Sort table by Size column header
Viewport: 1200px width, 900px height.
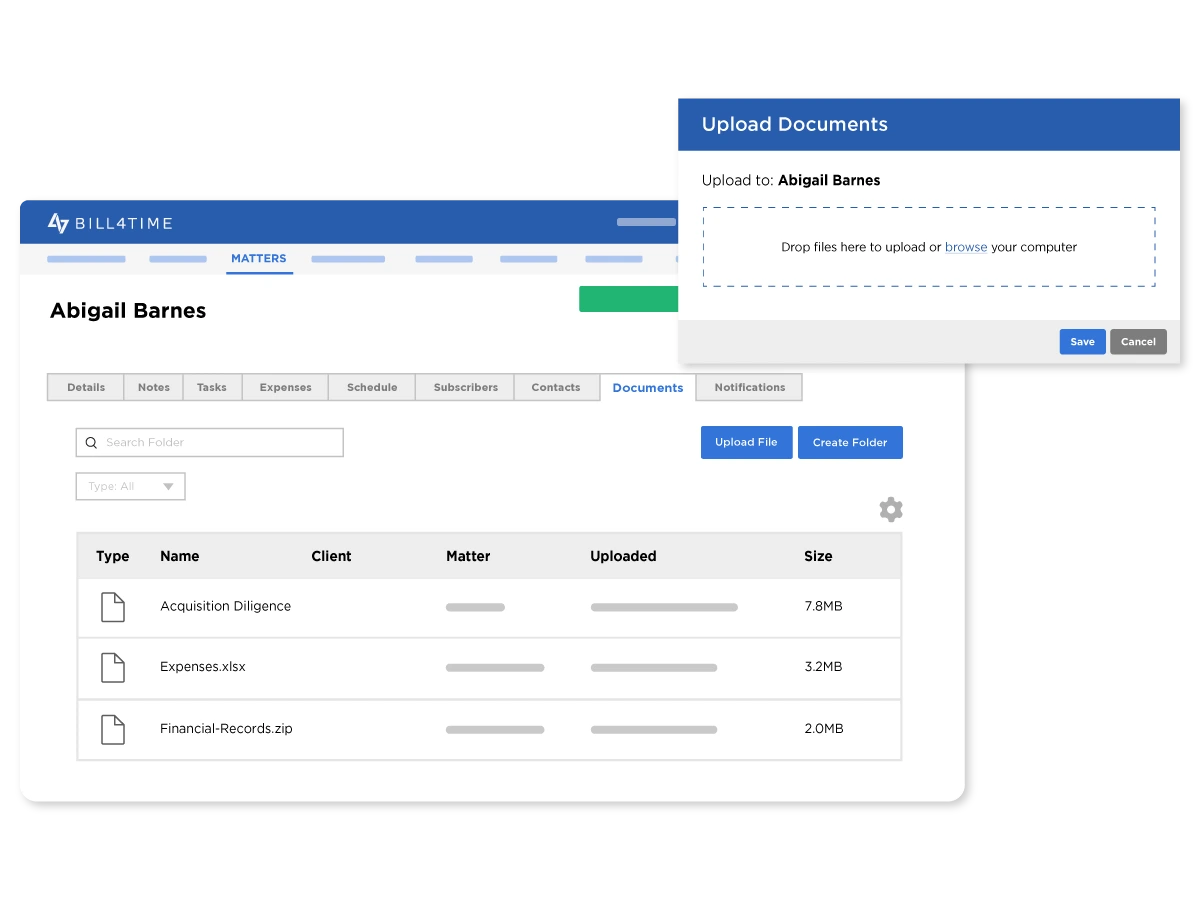[x=818, y=557]
